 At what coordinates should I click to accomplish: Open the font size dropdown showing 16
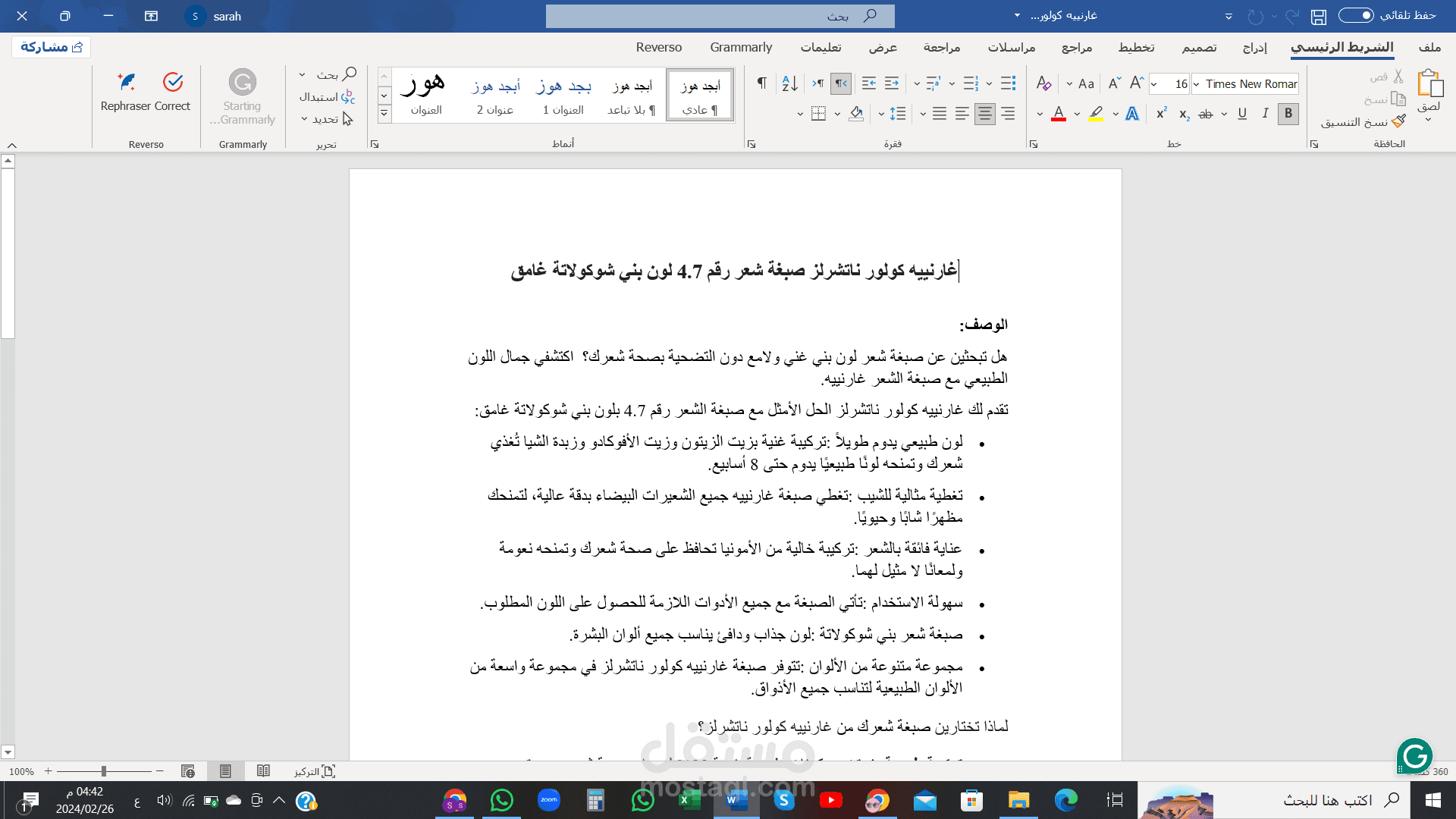(1153, 84)
